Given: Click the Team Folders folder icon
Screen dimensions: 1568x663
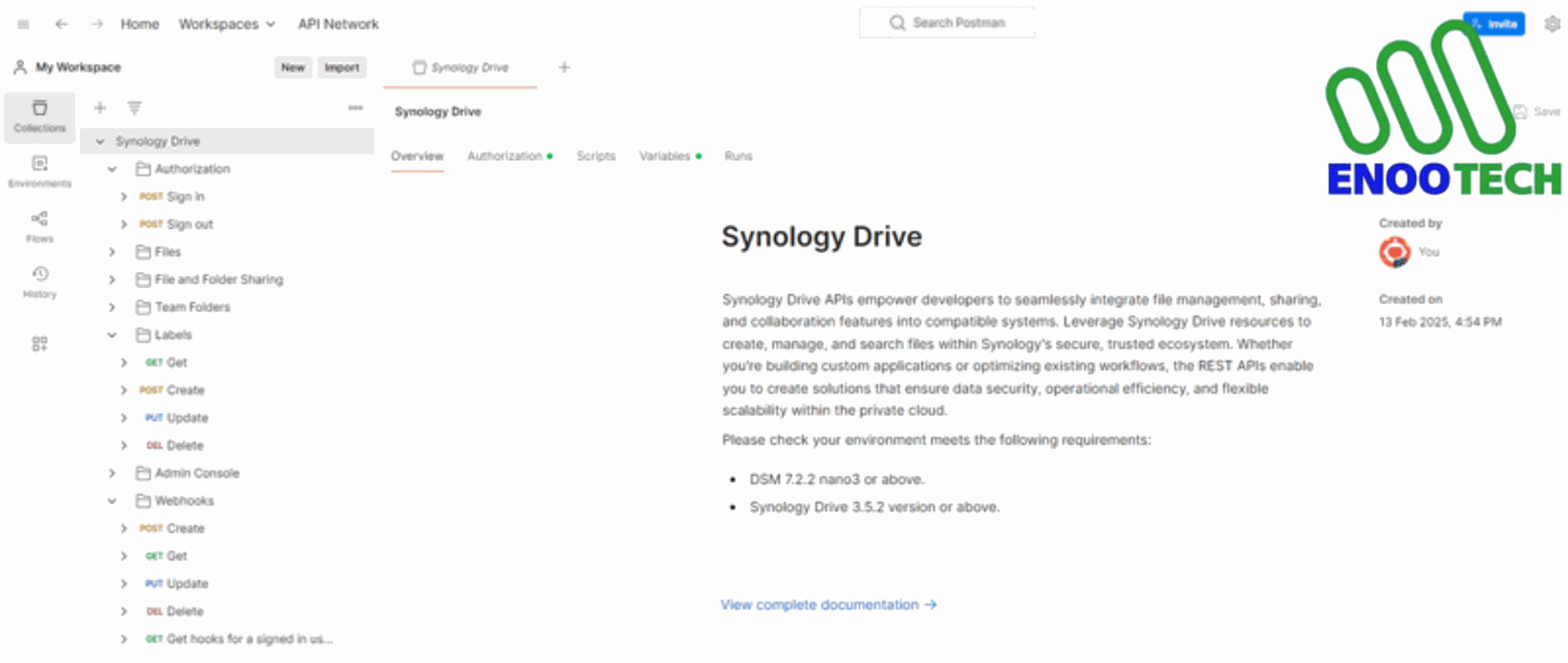Looking at the screenshot, I should point(143,307).
